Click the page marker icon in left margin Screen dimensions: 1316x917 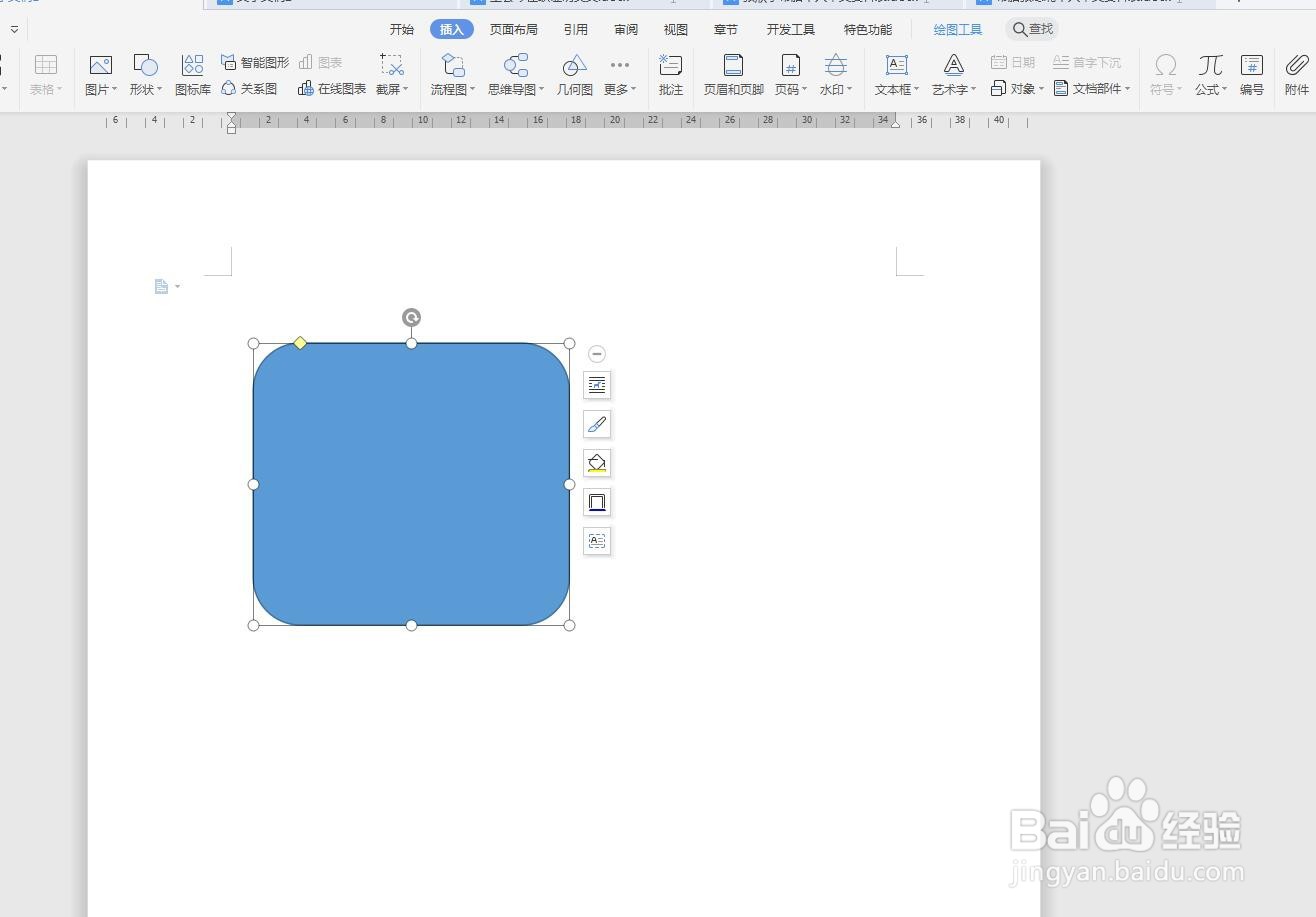161,287
